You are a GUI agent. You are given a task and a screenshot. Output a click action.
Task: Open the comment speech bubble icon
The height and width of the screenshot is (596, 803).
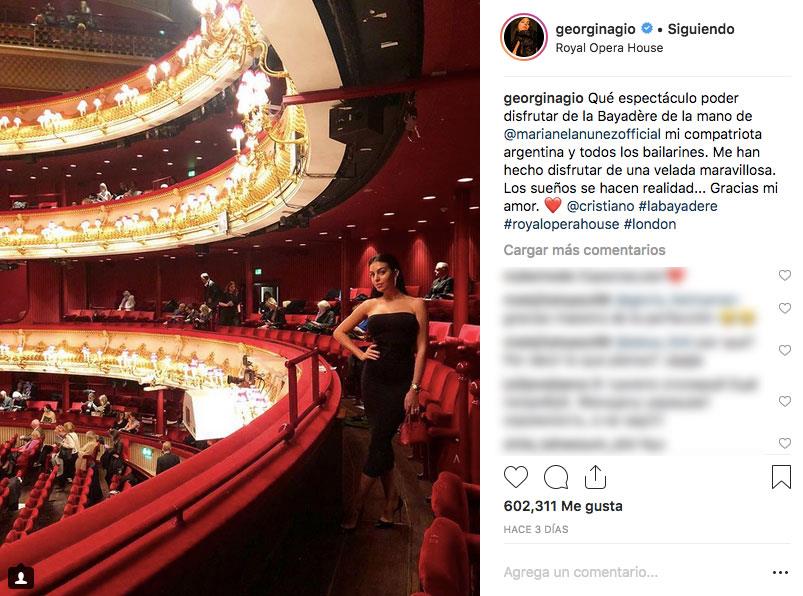point(556,477)
